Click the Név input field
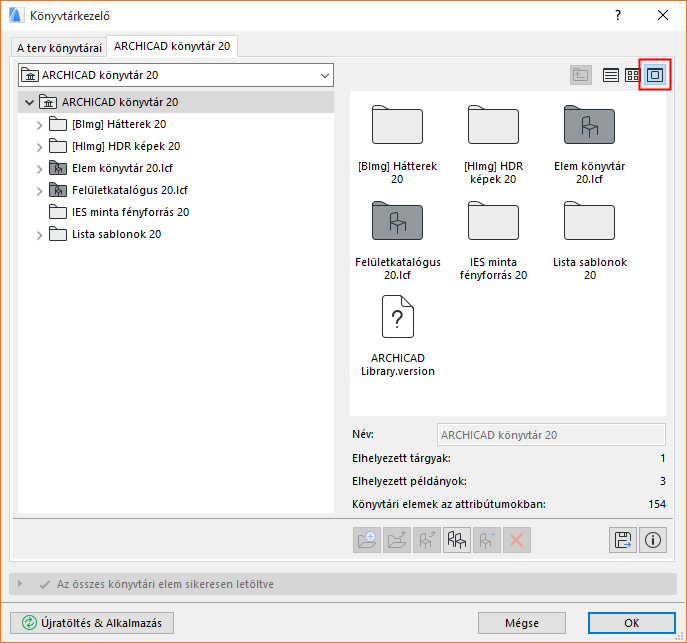The image size is (687, 643). [x=551, y=435]
